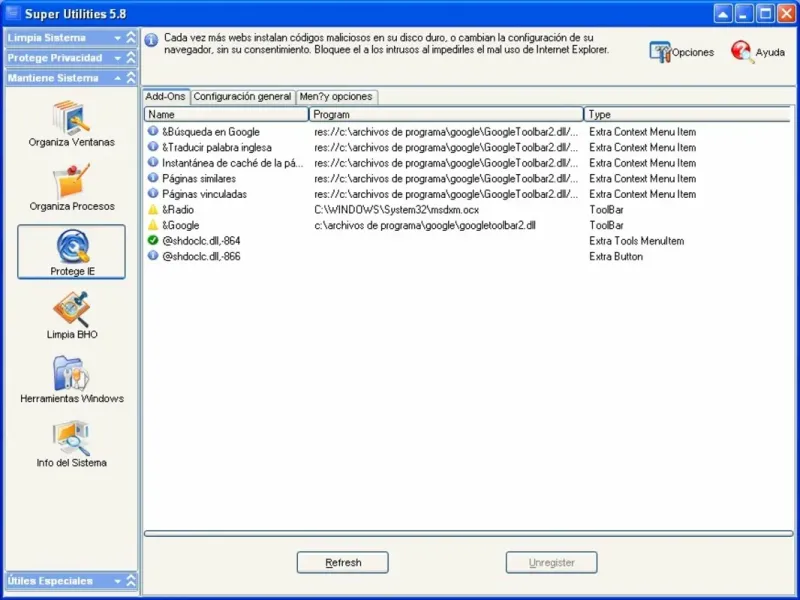The width and height of the screenshot is (800, 600).
Task: Click the warning icon of &Google row
Action: coord(153,224)
